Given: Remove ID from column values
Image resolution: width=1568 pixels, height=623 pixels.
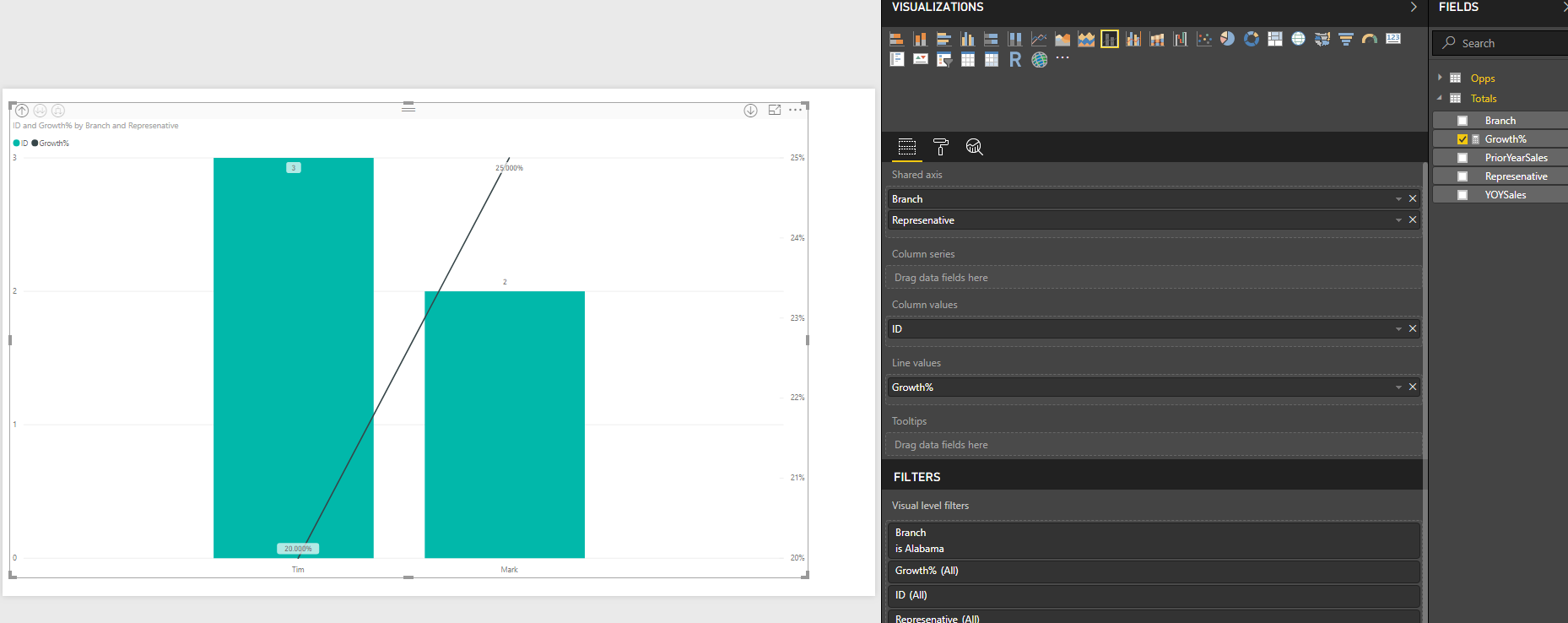Looking at the screenshot, I should click(x=1413, y=329).
